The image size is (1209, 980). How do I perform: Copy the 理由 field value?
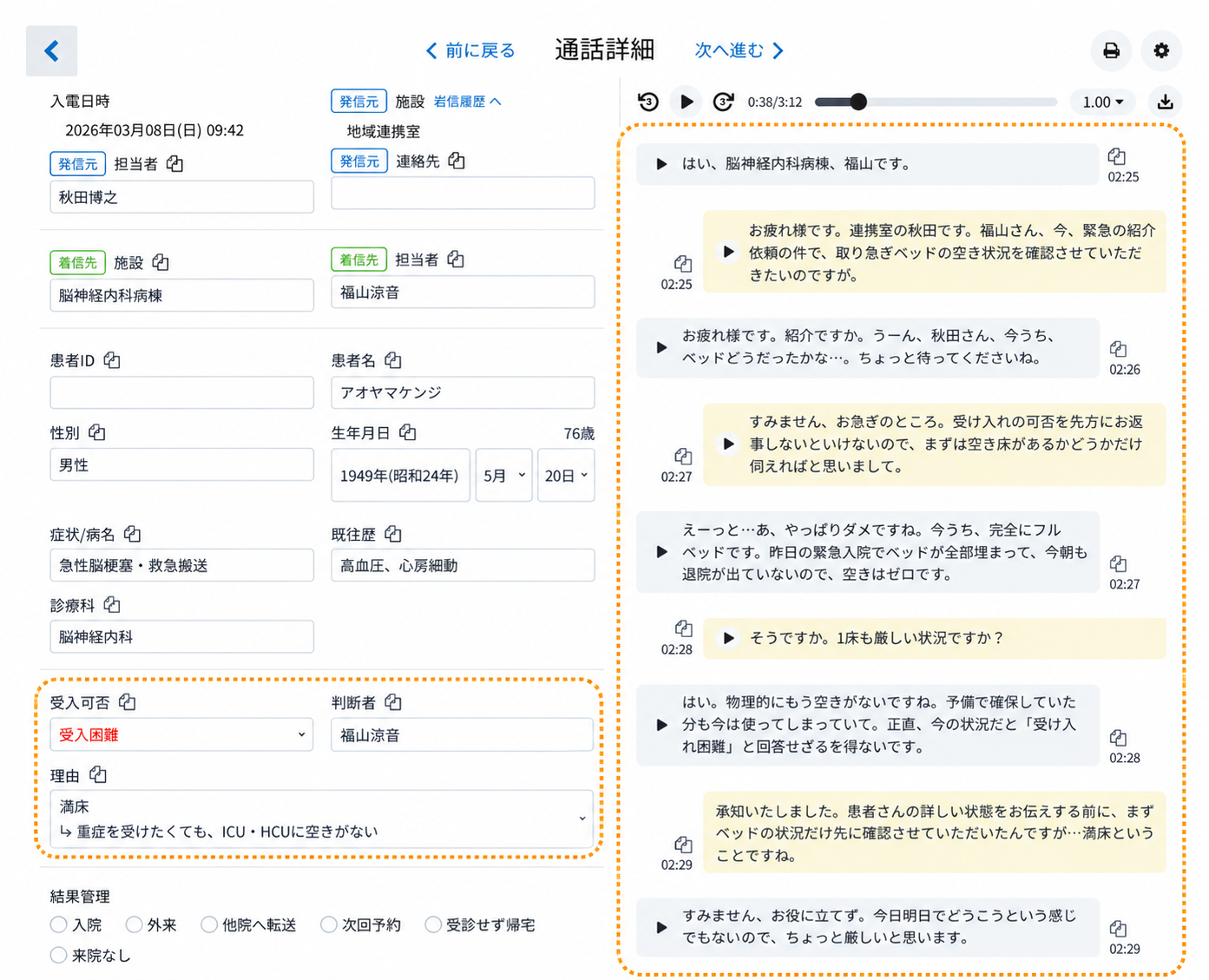[97, 774]
